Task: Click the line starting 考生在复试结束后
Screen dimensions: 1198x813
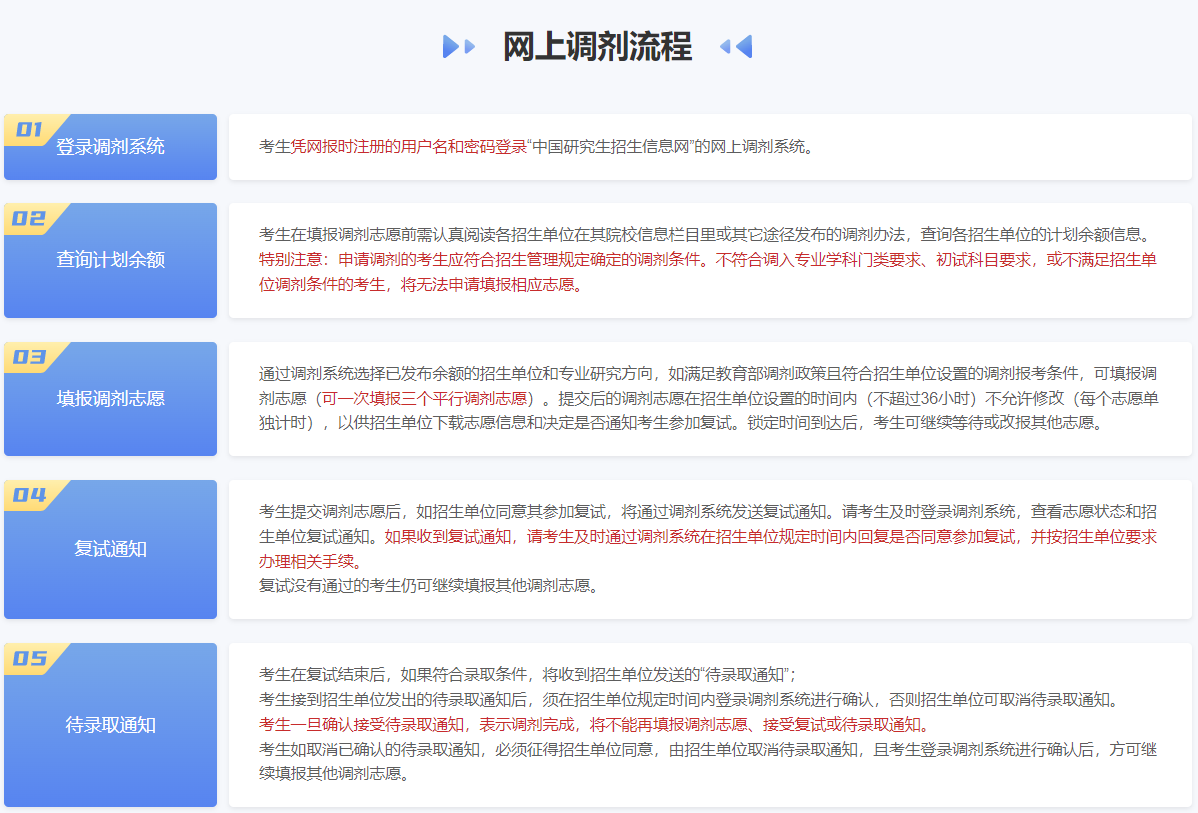Action: (527, 675)
